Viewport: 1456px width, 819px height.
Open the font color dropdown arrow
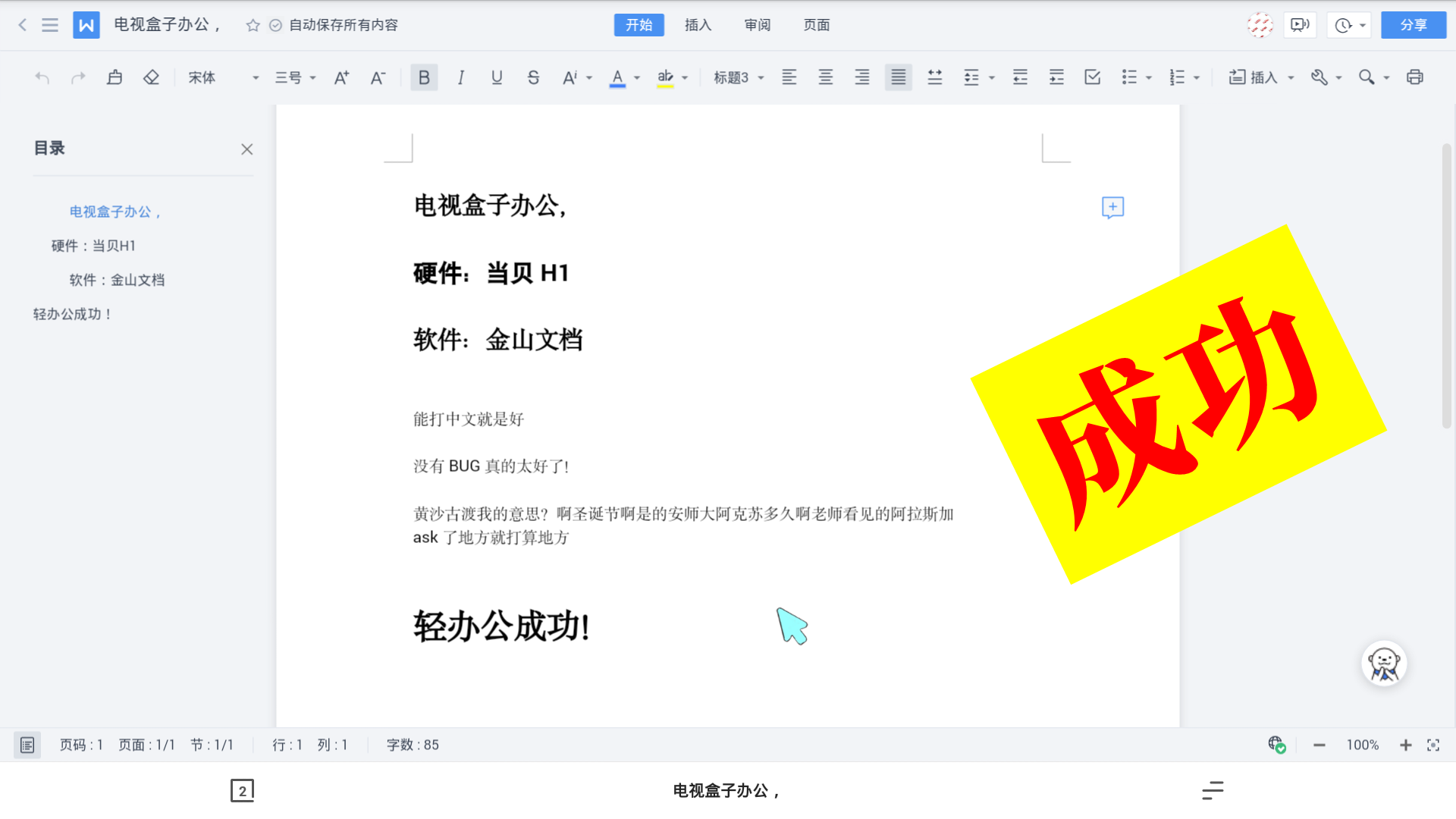[637, 77]
